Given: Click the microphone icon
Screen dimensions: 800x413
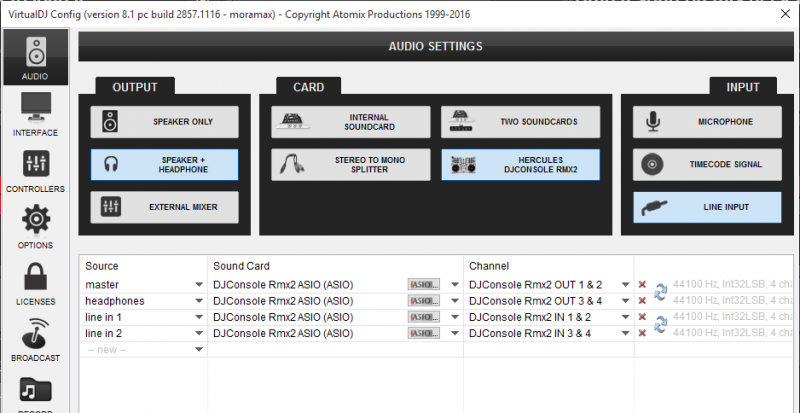Looking at the screenshot, I should click(x=653, y=122).
